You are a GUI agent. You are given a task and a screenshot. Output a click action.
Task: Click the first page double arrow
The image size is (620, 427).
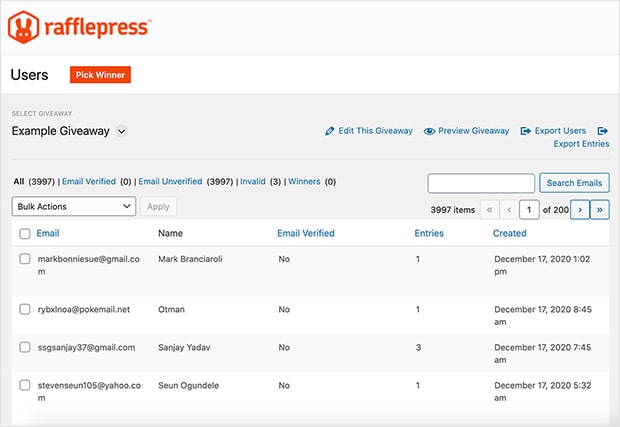[x=490, y=210]
